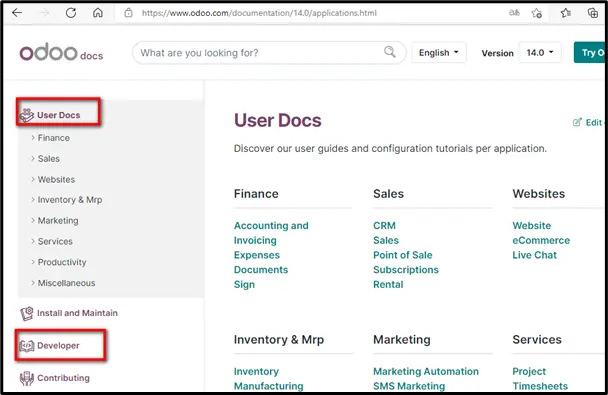Open the Accounting and Invoicing link
This screenshot has width=608, height=395.
click(x=271, y=233)
